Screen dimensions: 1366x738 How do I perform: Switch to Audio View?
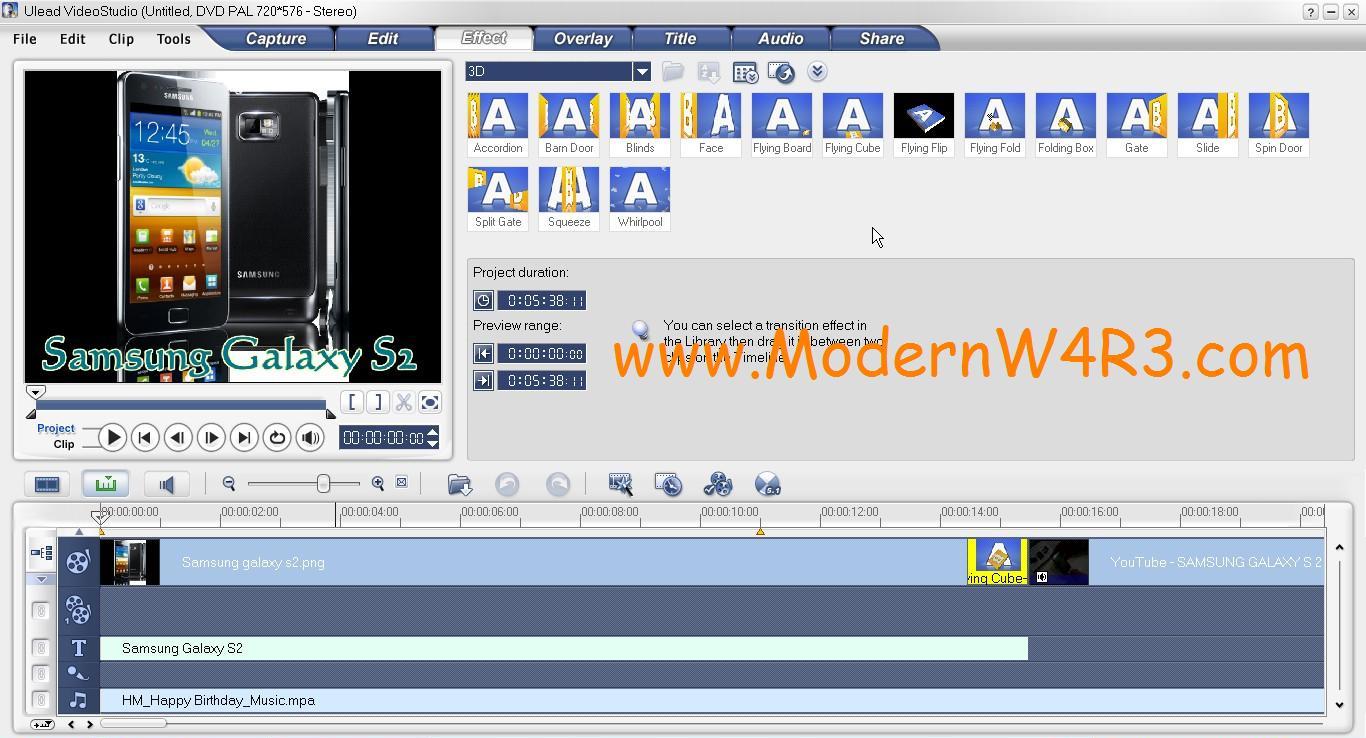[166, 484]
